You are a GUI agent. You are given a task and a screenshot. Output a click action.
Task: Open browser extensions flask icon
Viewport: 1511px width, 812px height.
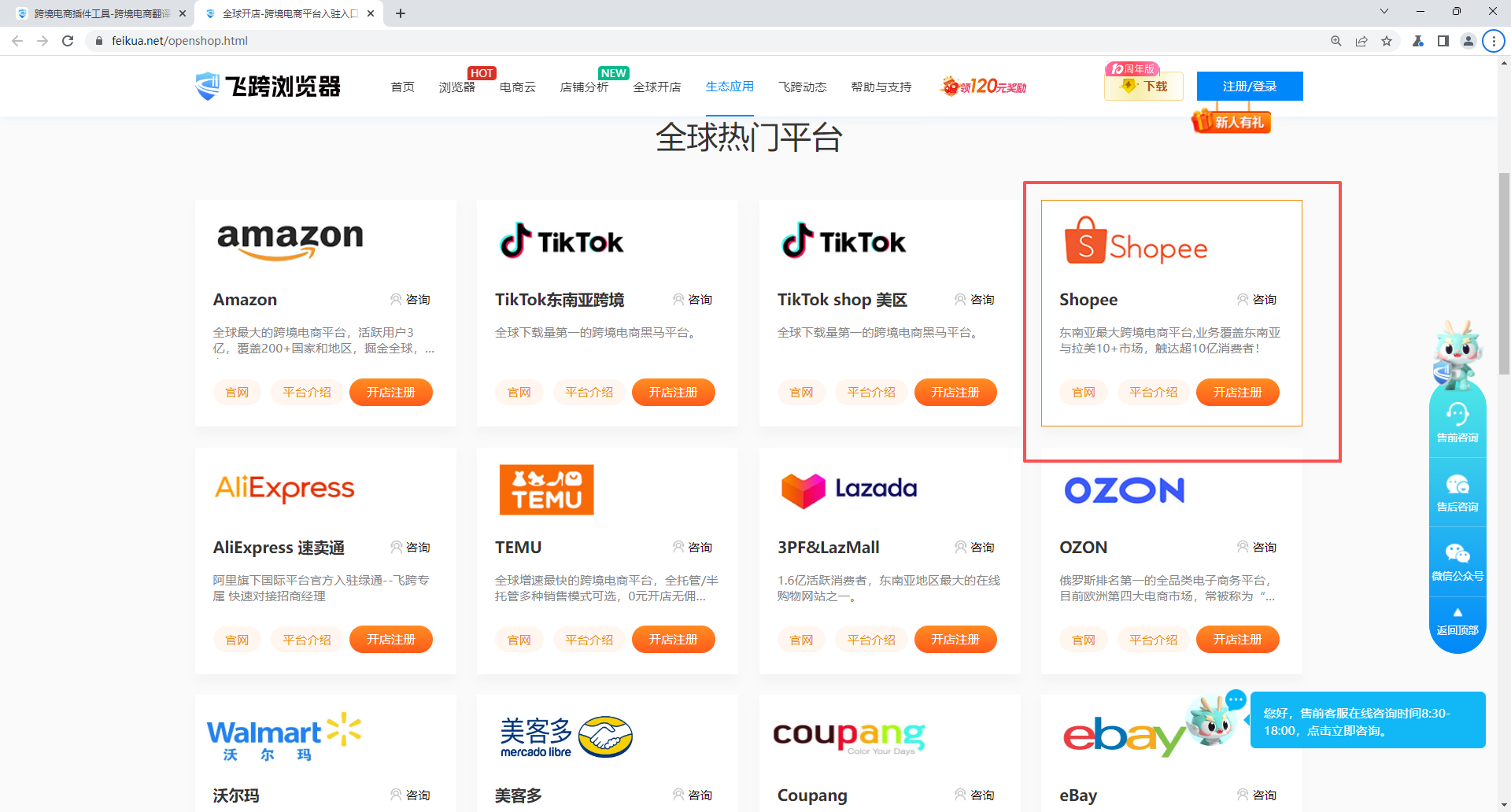(x=1417, y=41)
